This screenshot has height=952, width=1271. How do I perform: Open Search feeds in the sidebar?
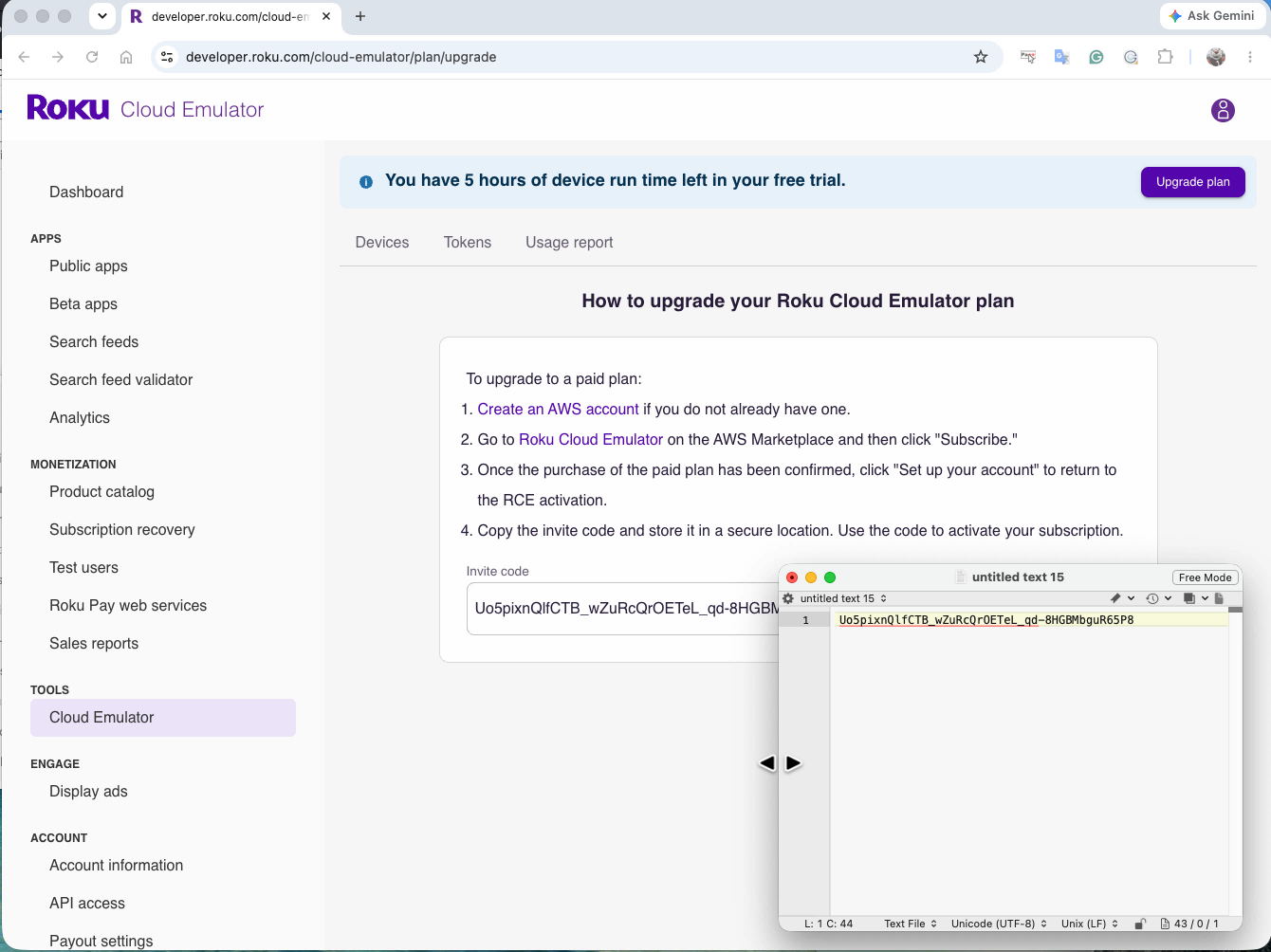(x=94, y=341)
